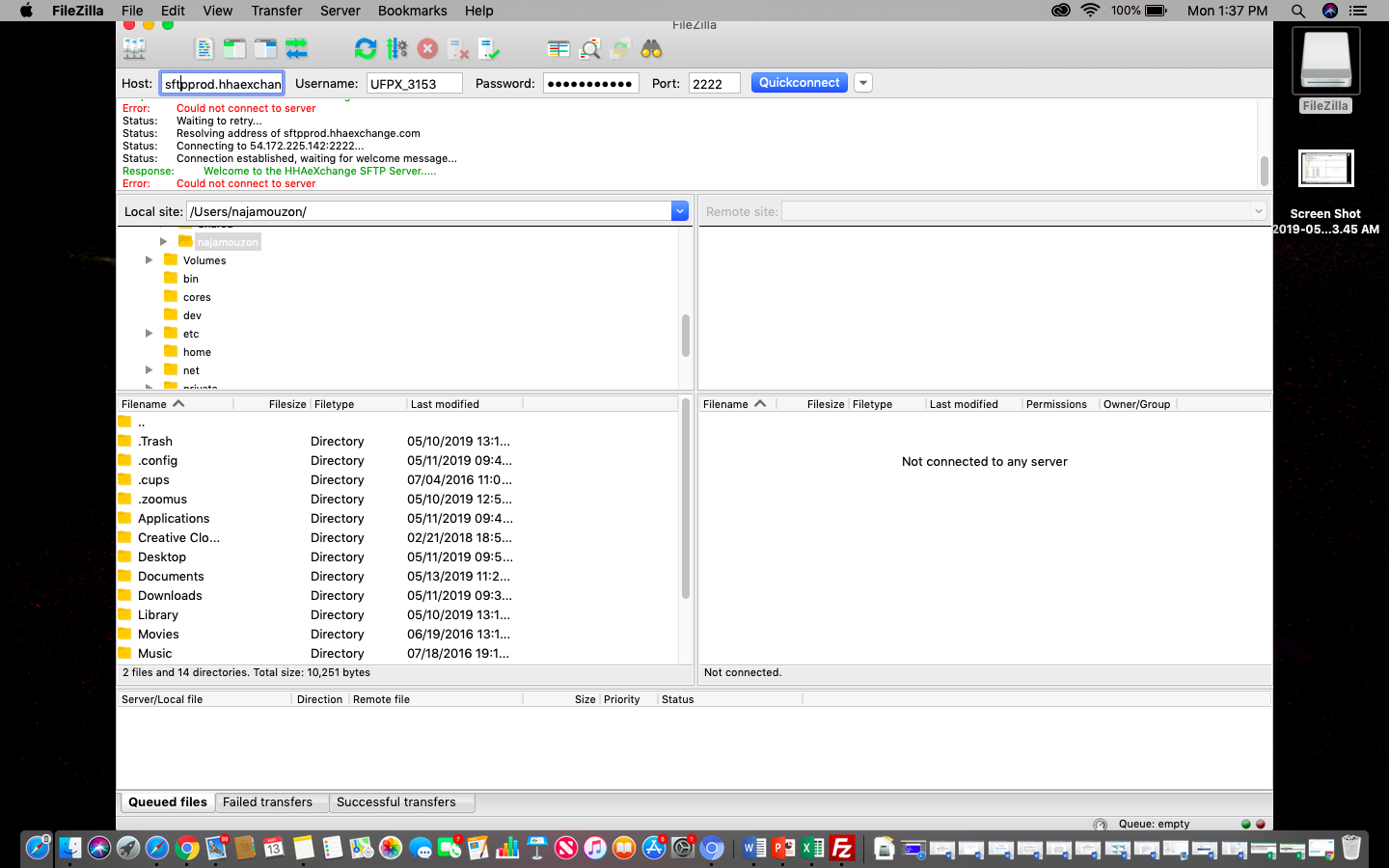
Task: Cancel current operation red X icon
Action: tap(427, 48)
